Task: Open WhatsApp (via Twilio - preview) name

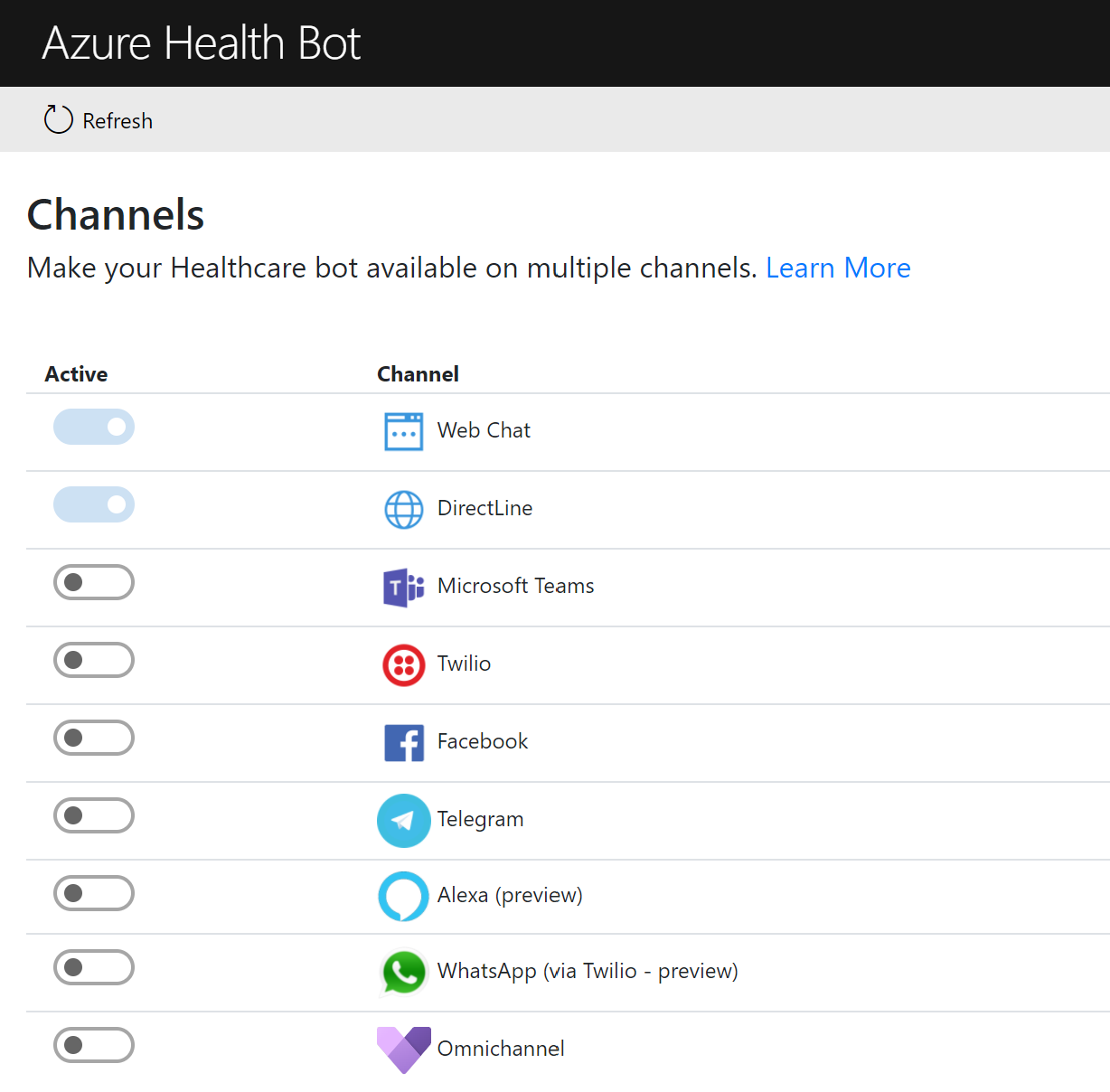Action: point(588,971)
